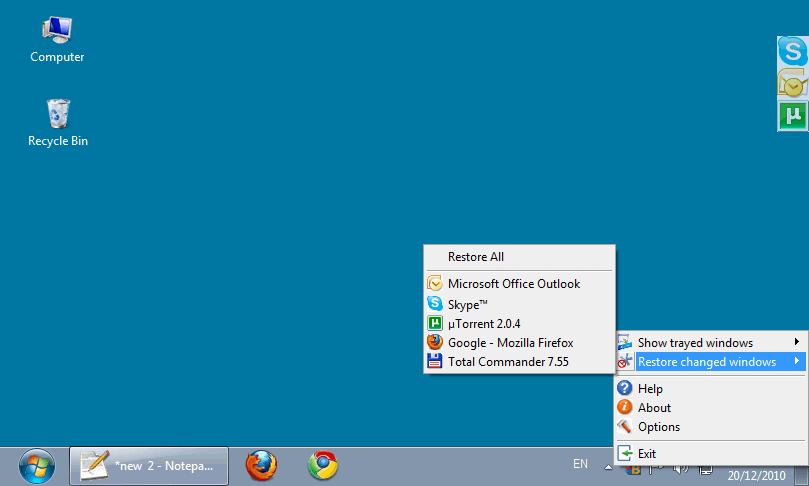The image size is (809, 486).
Task: Restore Microsoft Office Outlook window
Action: 513,284
